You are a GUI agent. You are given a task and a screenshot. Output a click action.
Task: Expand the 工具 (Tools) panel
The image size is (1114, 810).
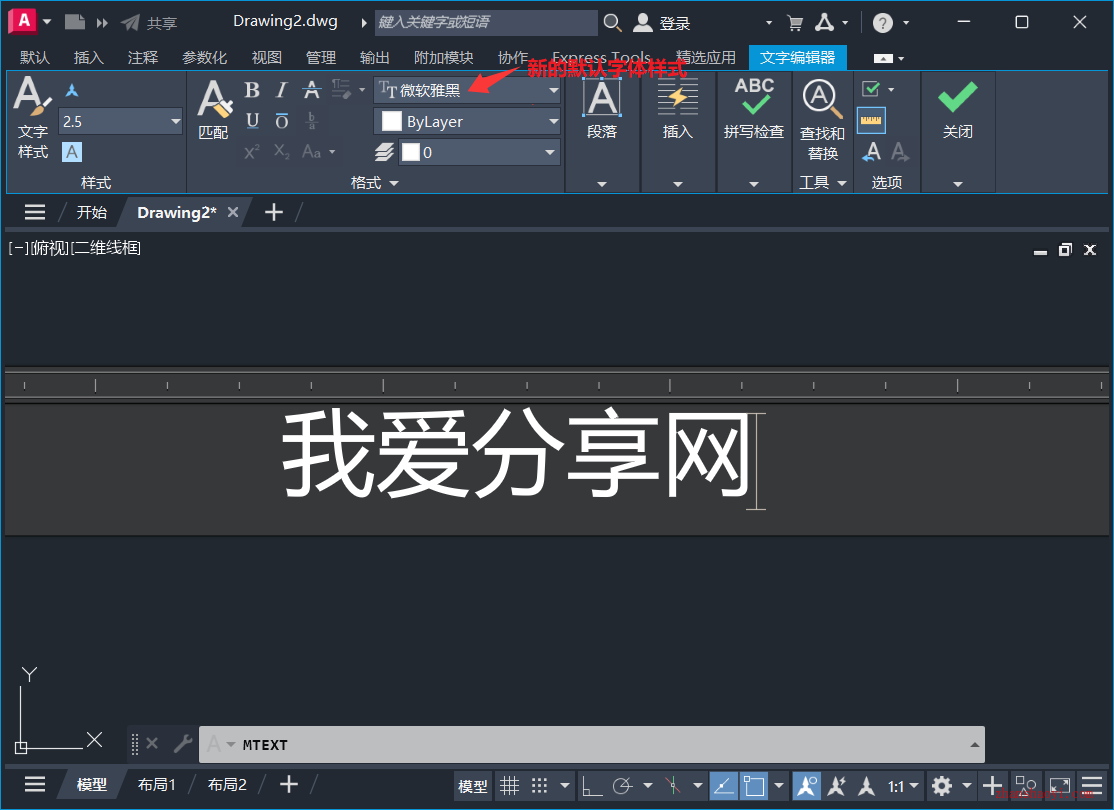[x=823, y=183]
